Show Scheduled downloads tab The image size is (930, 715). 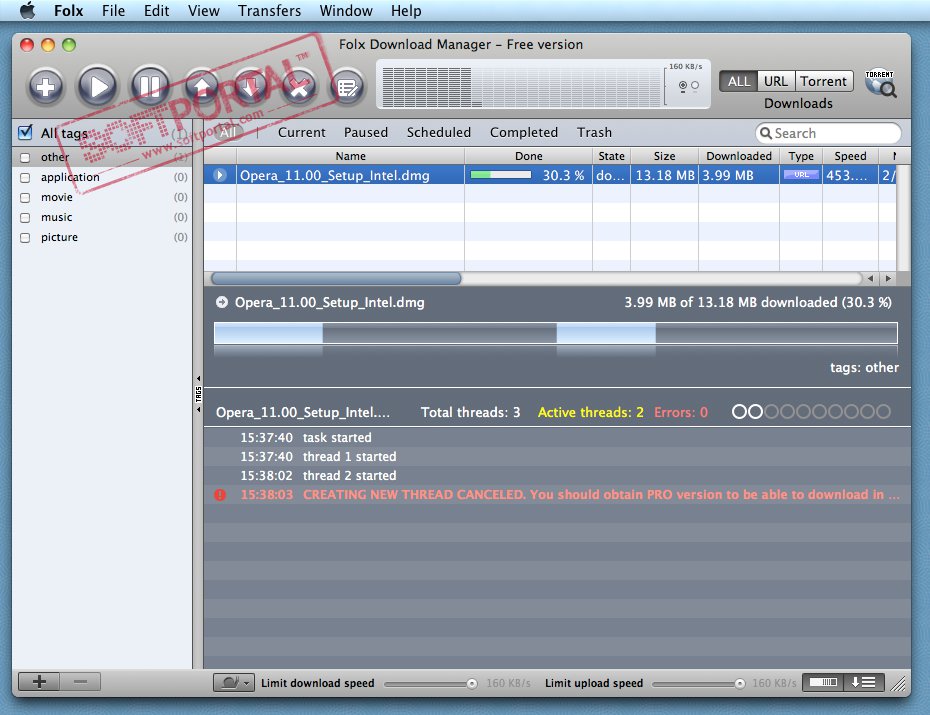(439, 132)
